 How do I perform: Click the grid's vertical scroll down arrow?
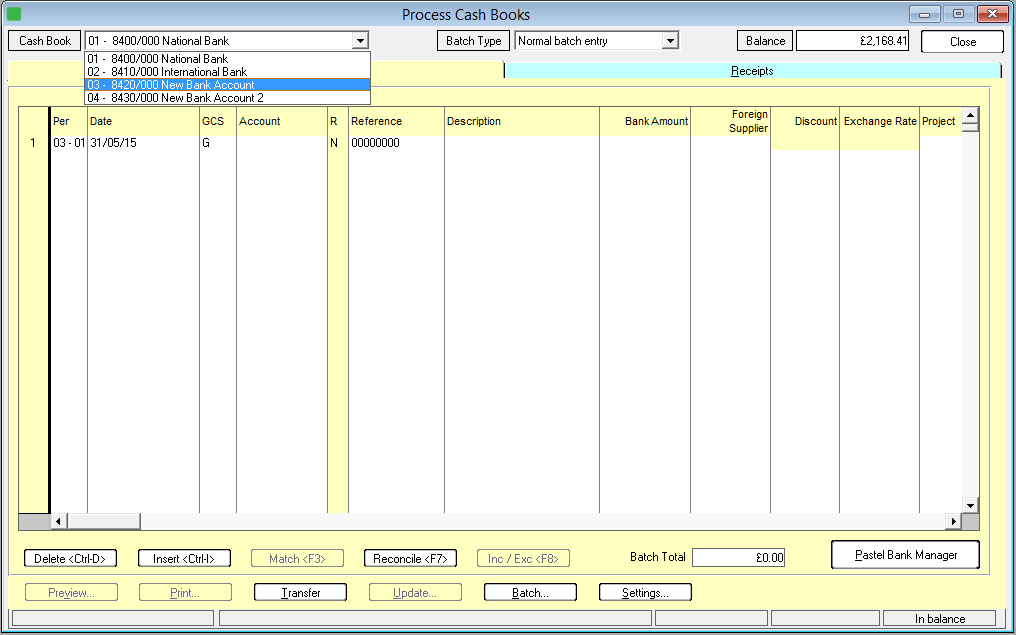970,505
